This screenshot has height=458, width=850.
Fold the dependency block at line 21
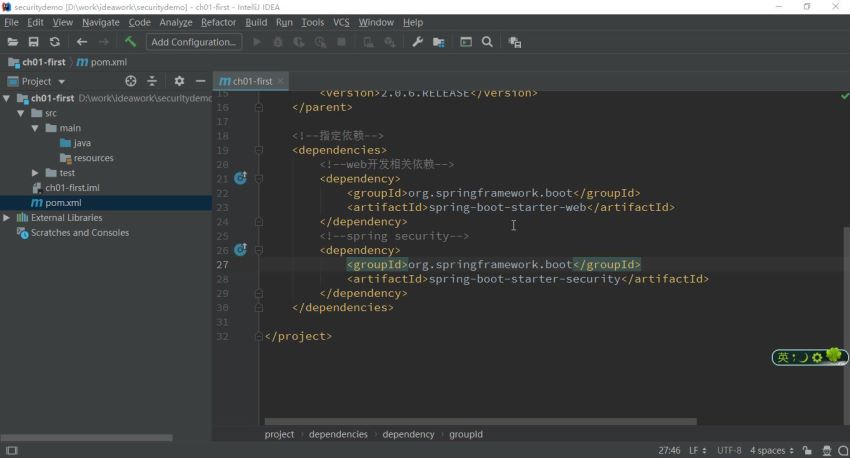point(259,179)
